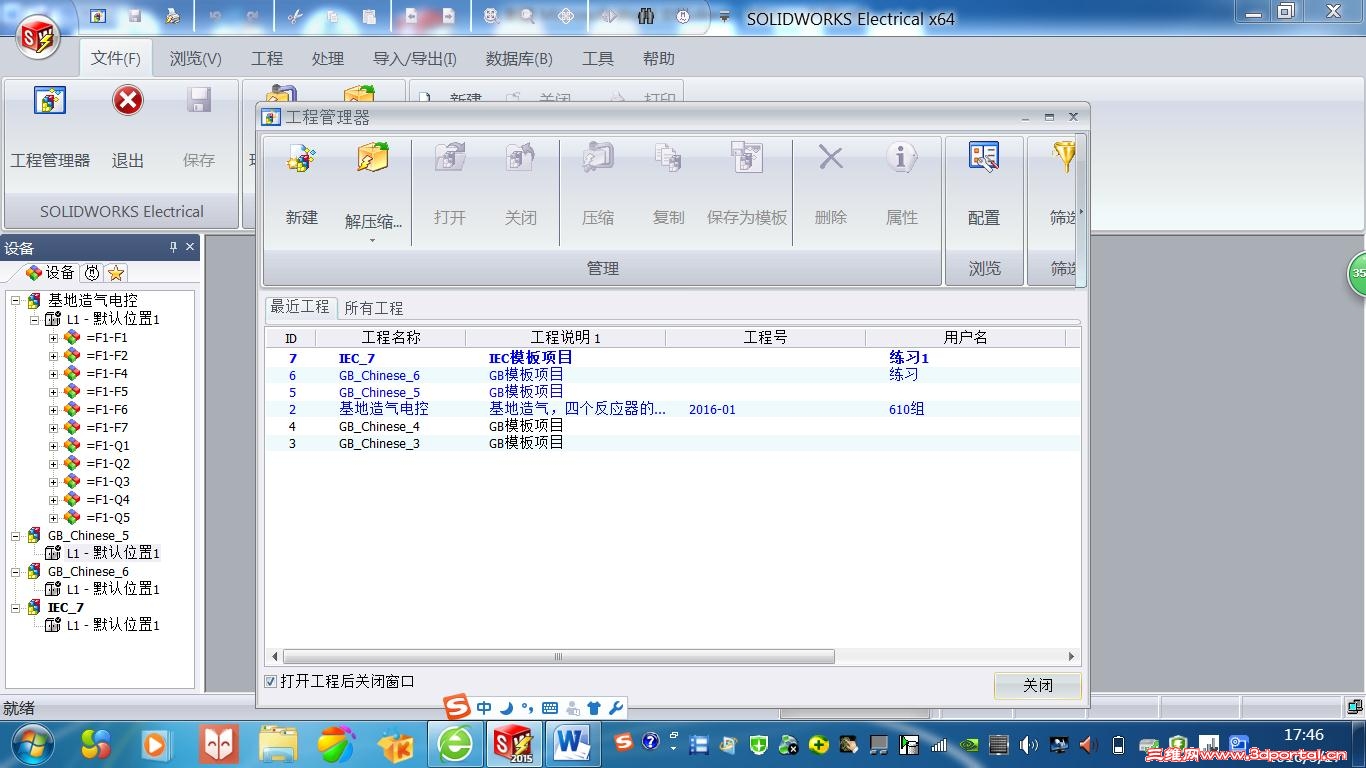
Task: Click the 保存 floppy icon in main ribbon
Action: coord(199,101)
